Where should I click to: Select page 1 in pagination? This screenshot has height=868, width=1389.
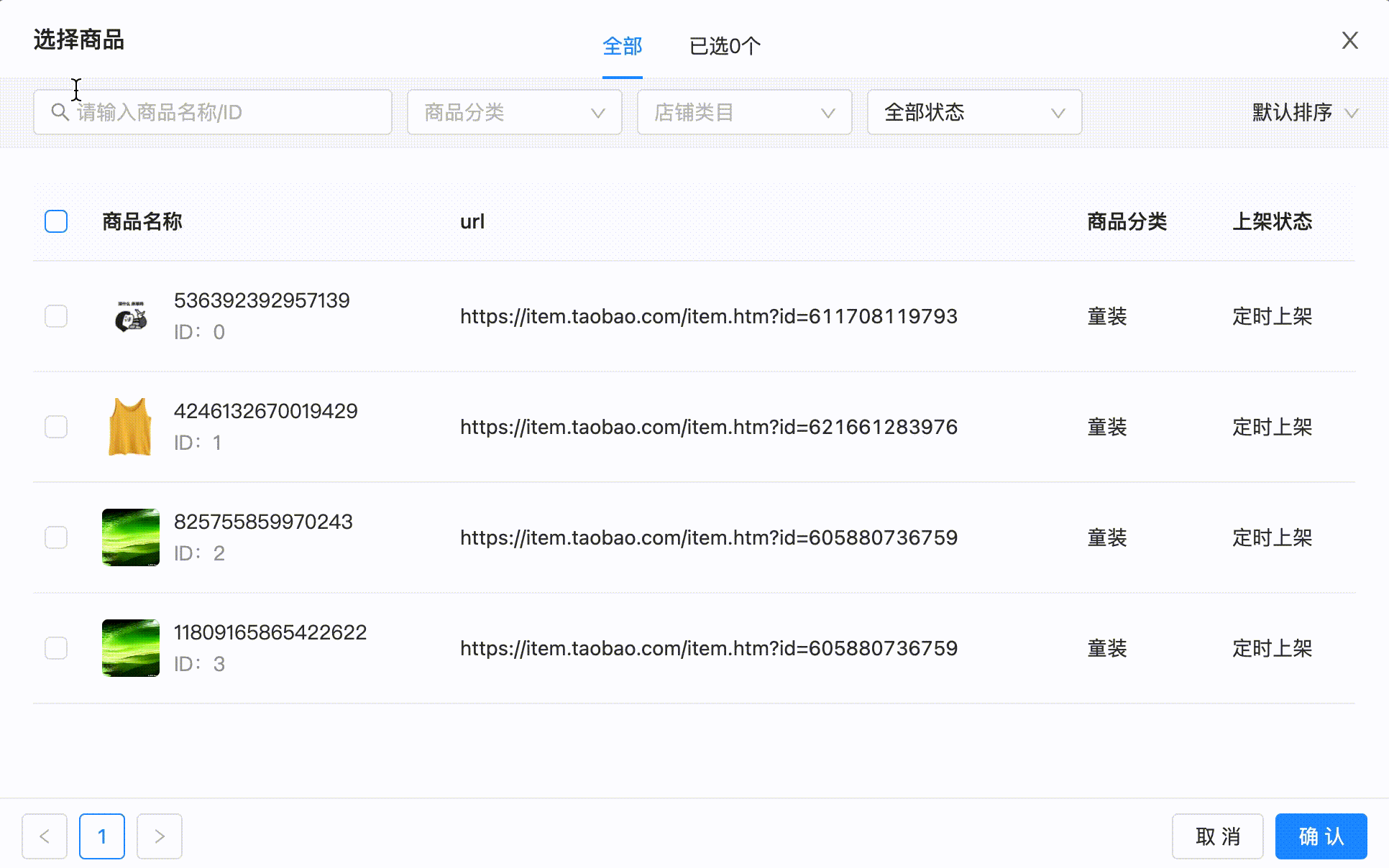click(102, 836)
